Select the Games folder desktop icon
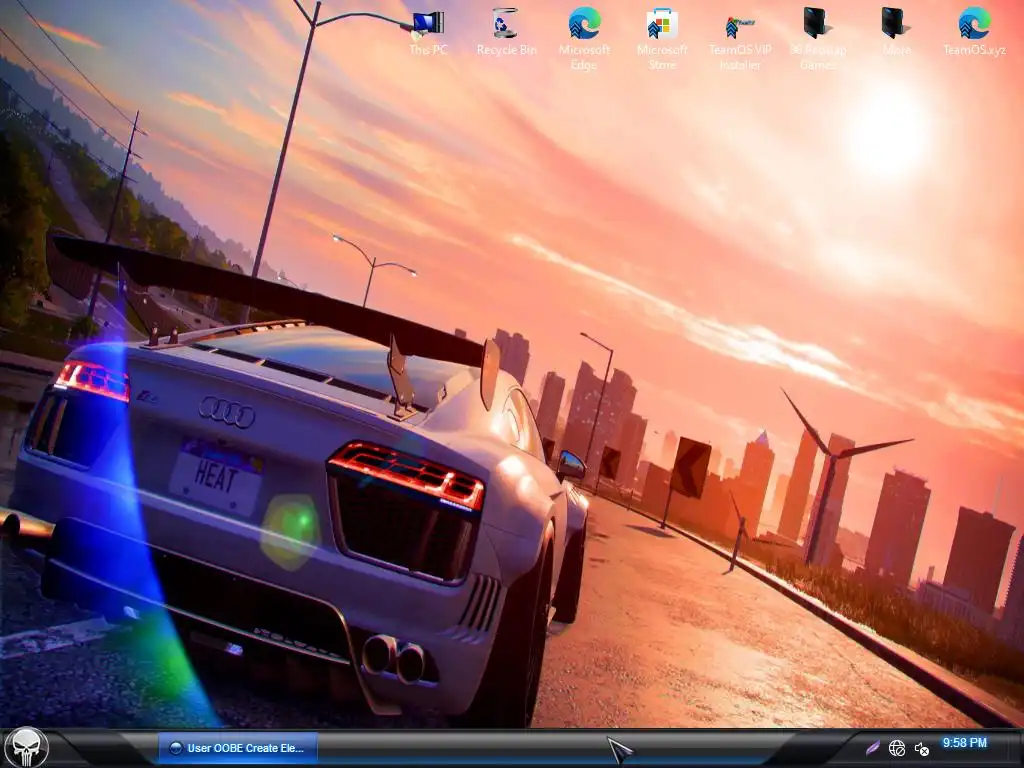 pos(818,39)
